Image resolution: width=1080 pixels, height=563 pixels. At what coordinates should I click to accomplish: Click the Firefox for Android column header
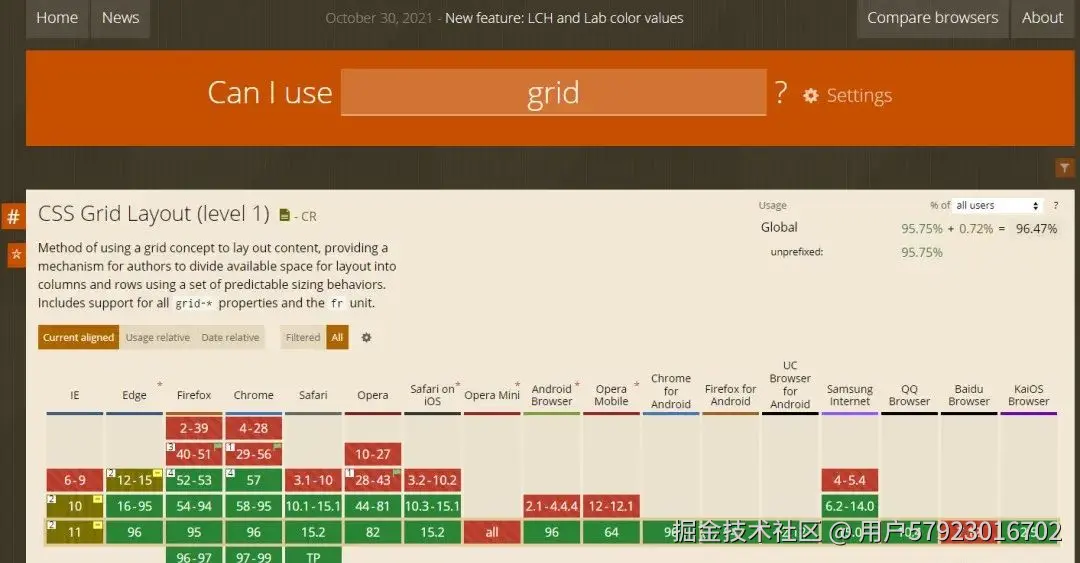click(x=730, y=395)
